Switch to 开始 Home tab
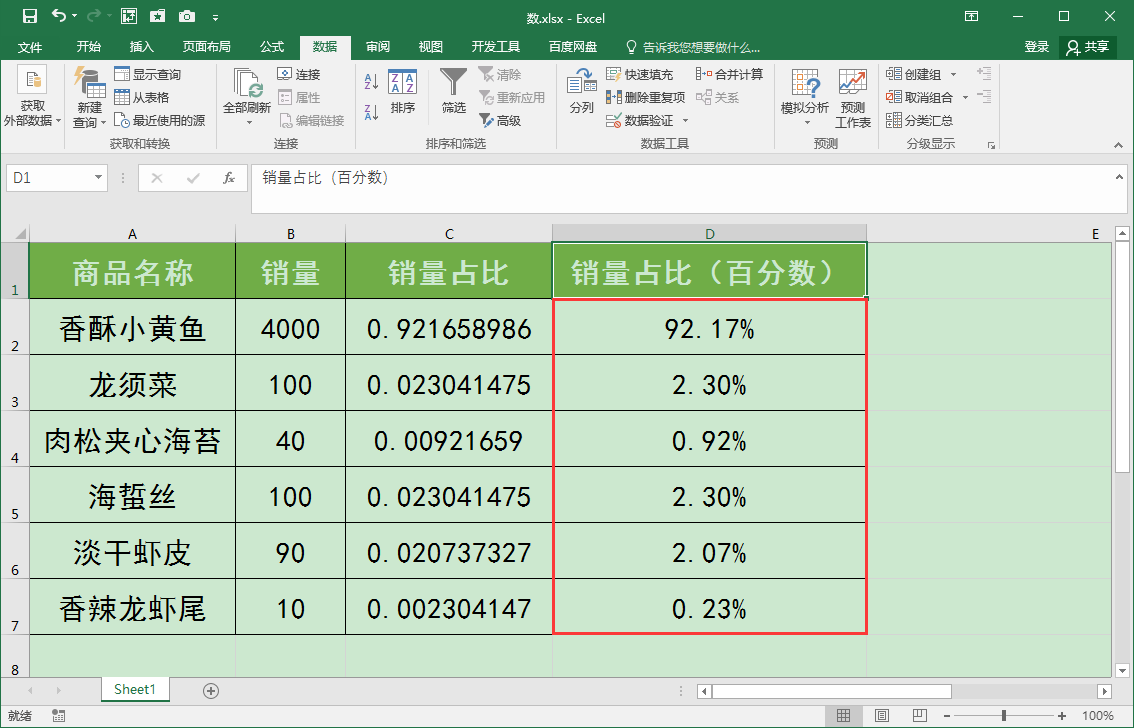This screenshot has width=1134, height=728. (88, 47)
